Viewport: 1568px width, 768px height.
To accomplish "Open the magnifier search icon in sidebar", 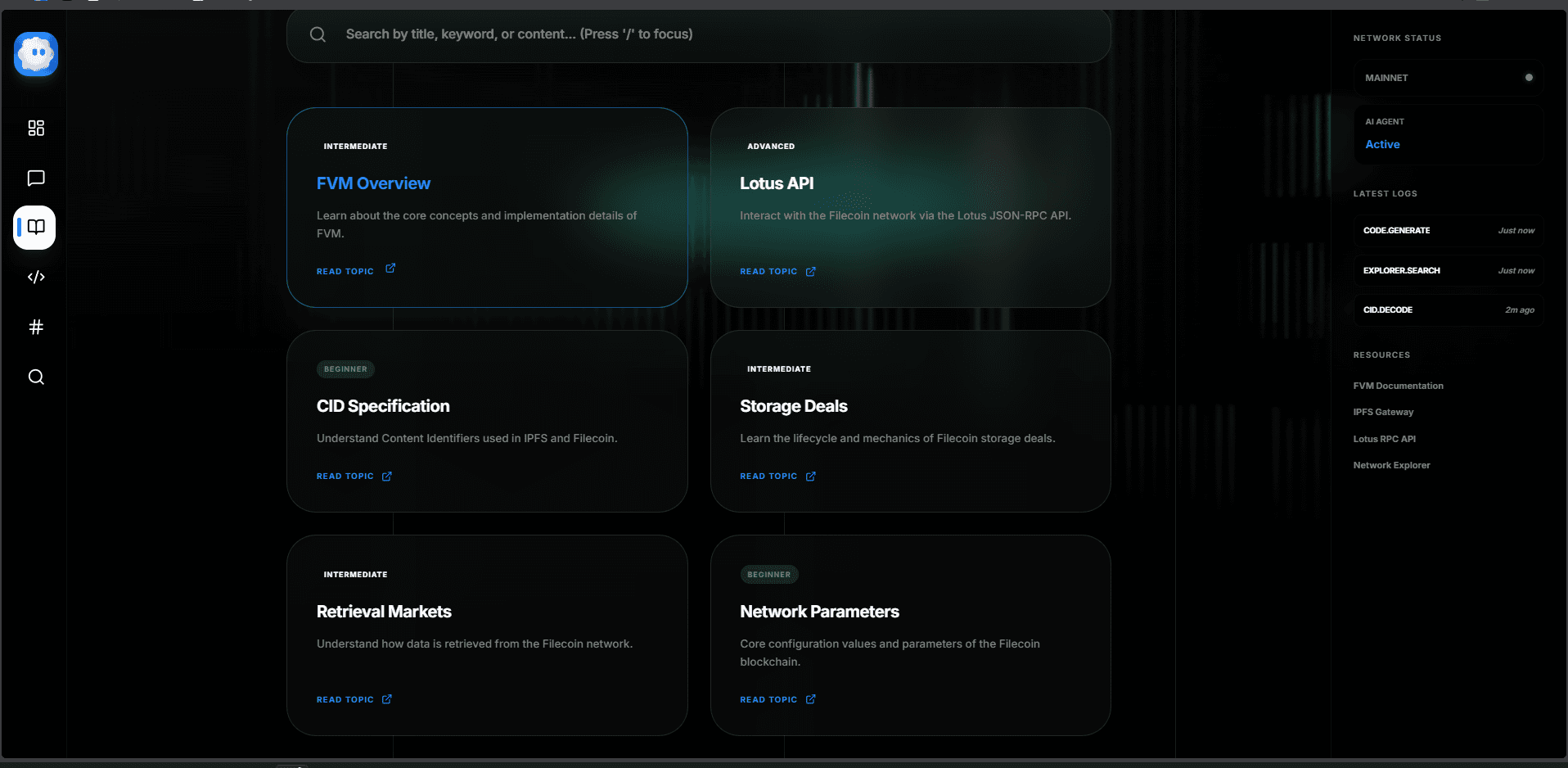I will tap(36, 377).
